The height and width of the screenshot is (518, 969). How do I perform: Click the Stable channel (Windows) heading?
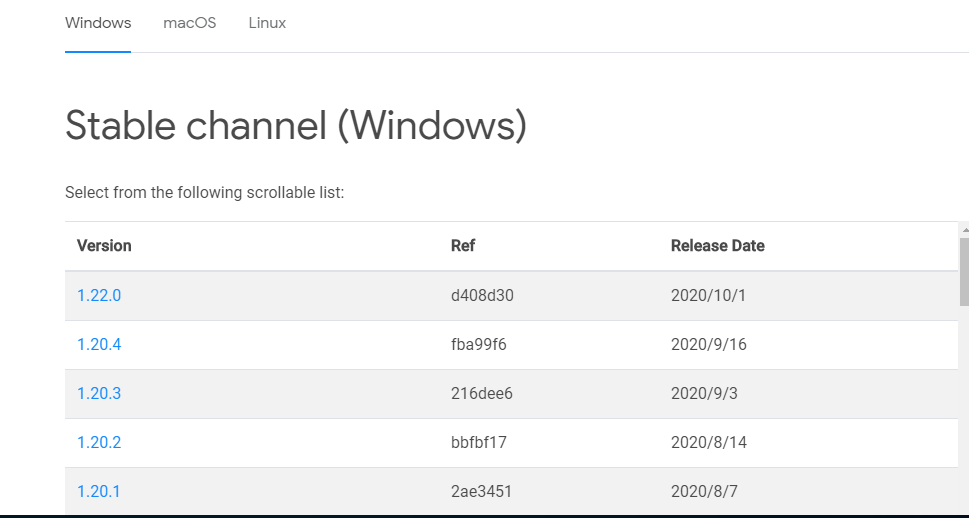(x=296, y=126)
